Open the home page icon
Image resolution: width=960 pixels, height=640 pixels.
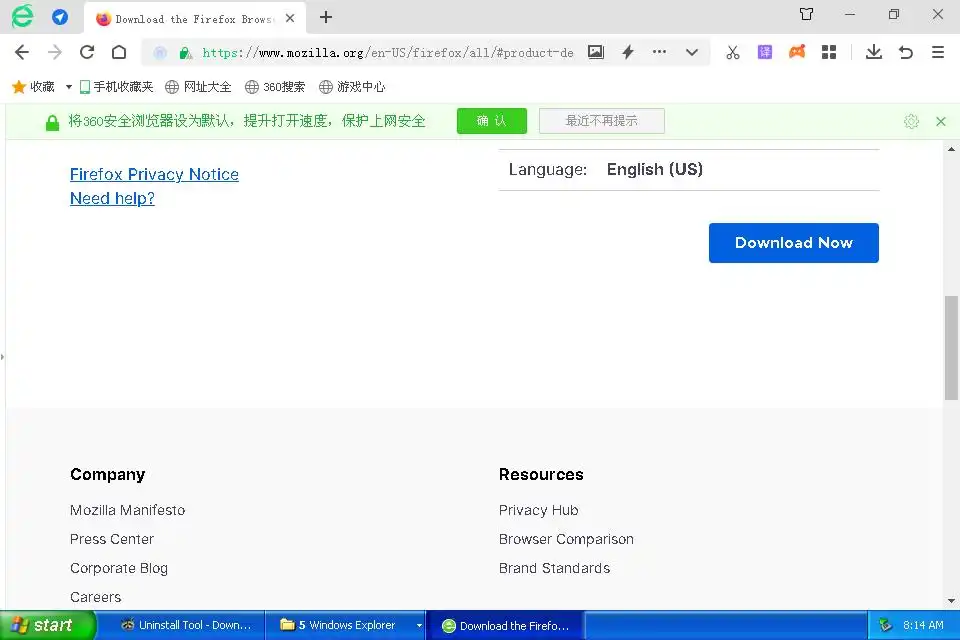click(119, 52)
